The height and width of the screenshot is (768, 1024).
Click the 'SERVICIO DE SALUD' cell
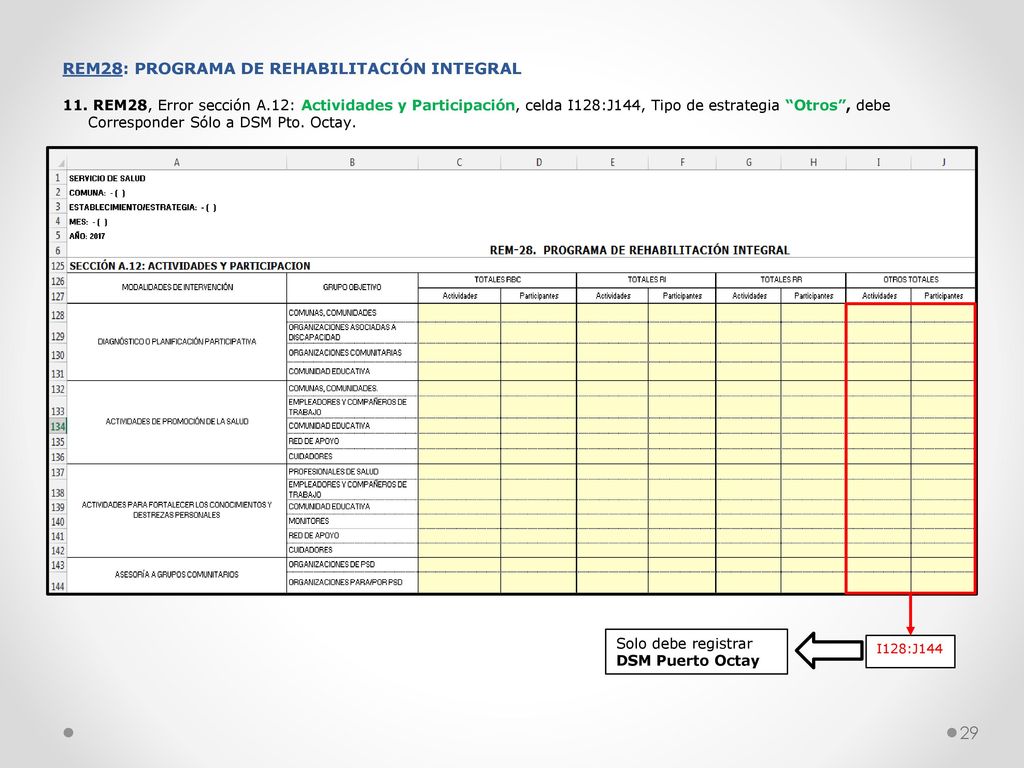point(107,178)
